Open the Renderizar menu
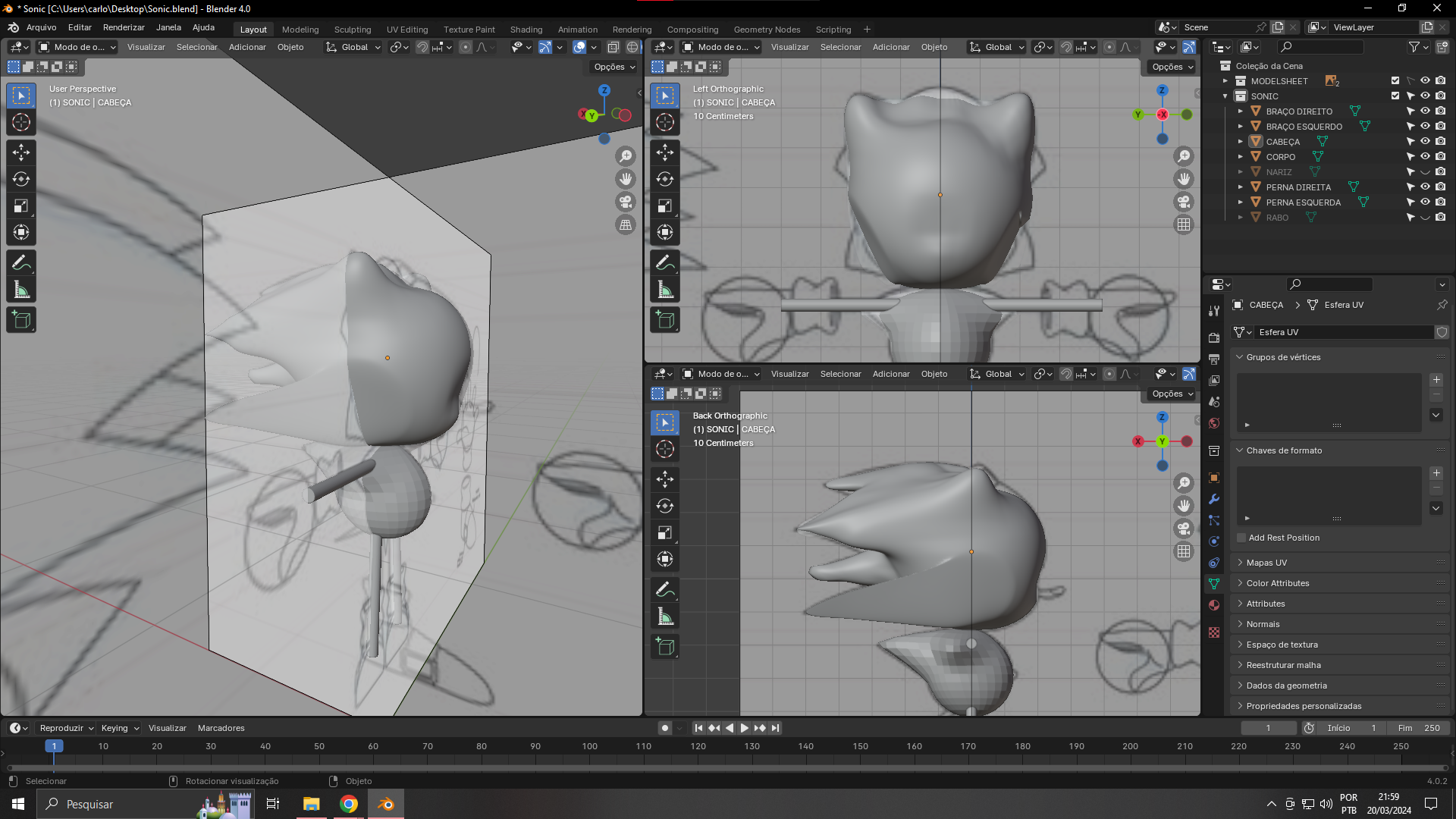Screen dimensions: 1456x819 [124, 27]
